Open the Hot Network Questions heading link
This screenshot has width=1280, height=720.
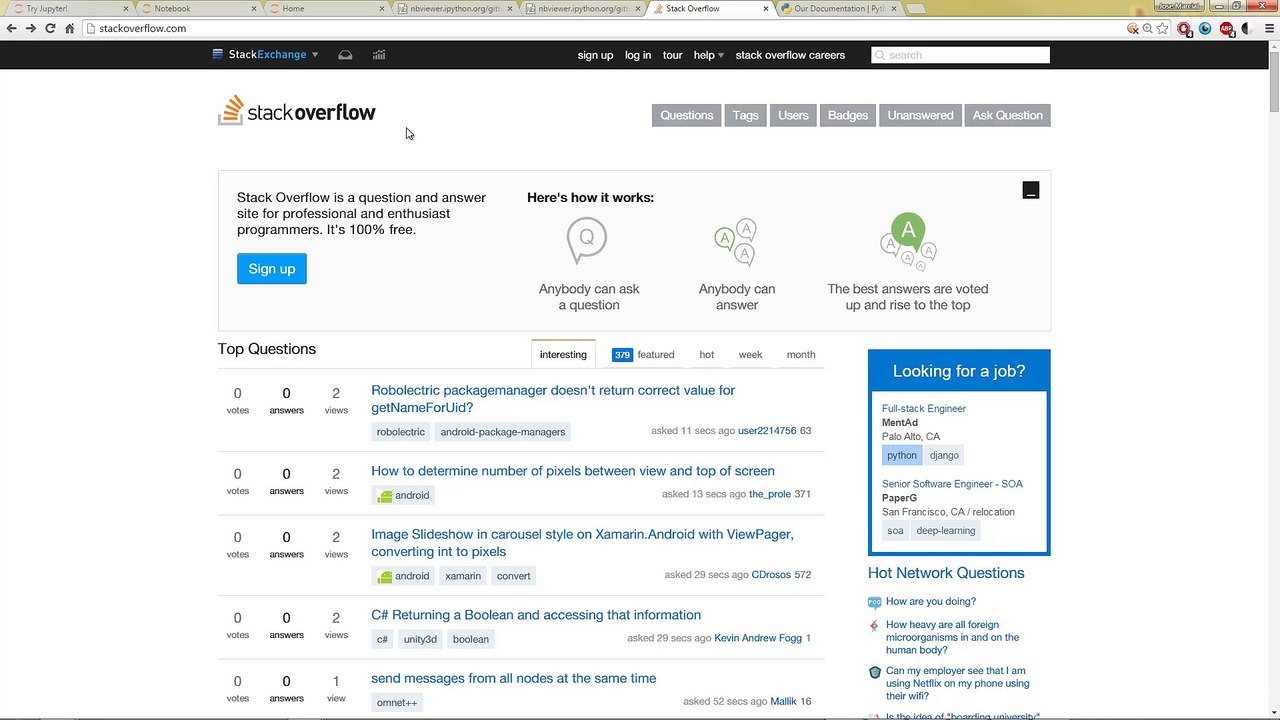tap(946, 573)
